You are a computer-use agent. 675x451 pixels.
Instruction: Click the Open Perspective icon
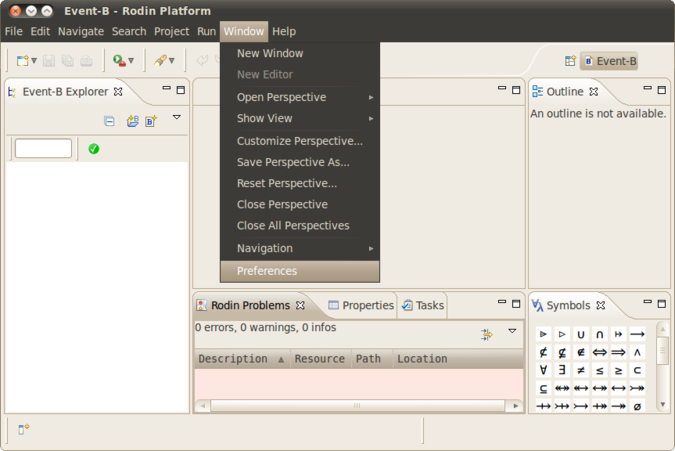click(570, 61)
